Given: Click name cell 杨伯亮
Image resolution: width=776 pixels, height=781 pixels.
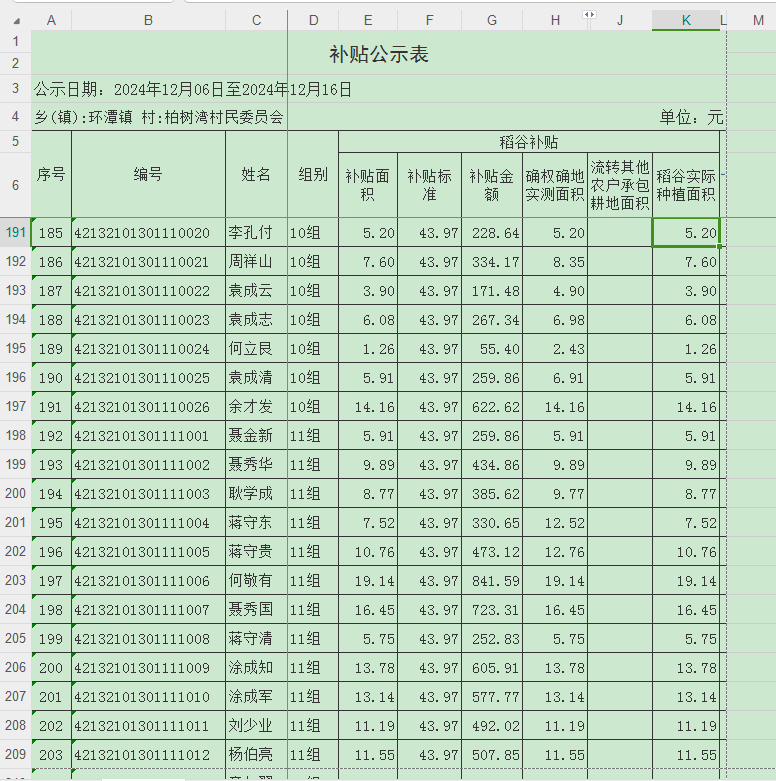Looking at the screenshot, I should coord(257,754).
